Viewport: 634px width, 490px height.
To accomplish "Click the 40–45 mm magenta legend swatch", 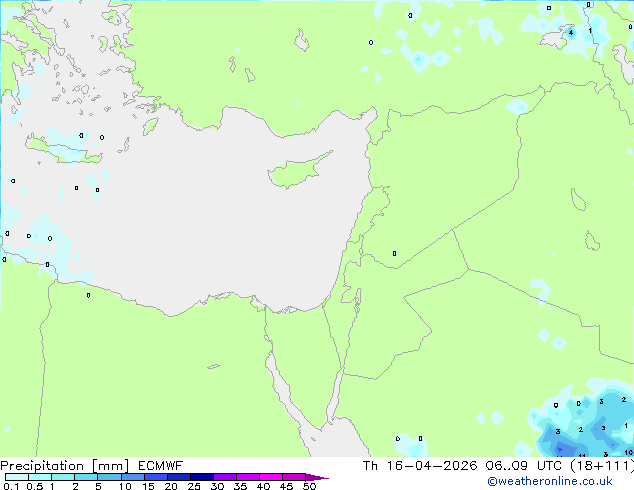I will (271, 477).
